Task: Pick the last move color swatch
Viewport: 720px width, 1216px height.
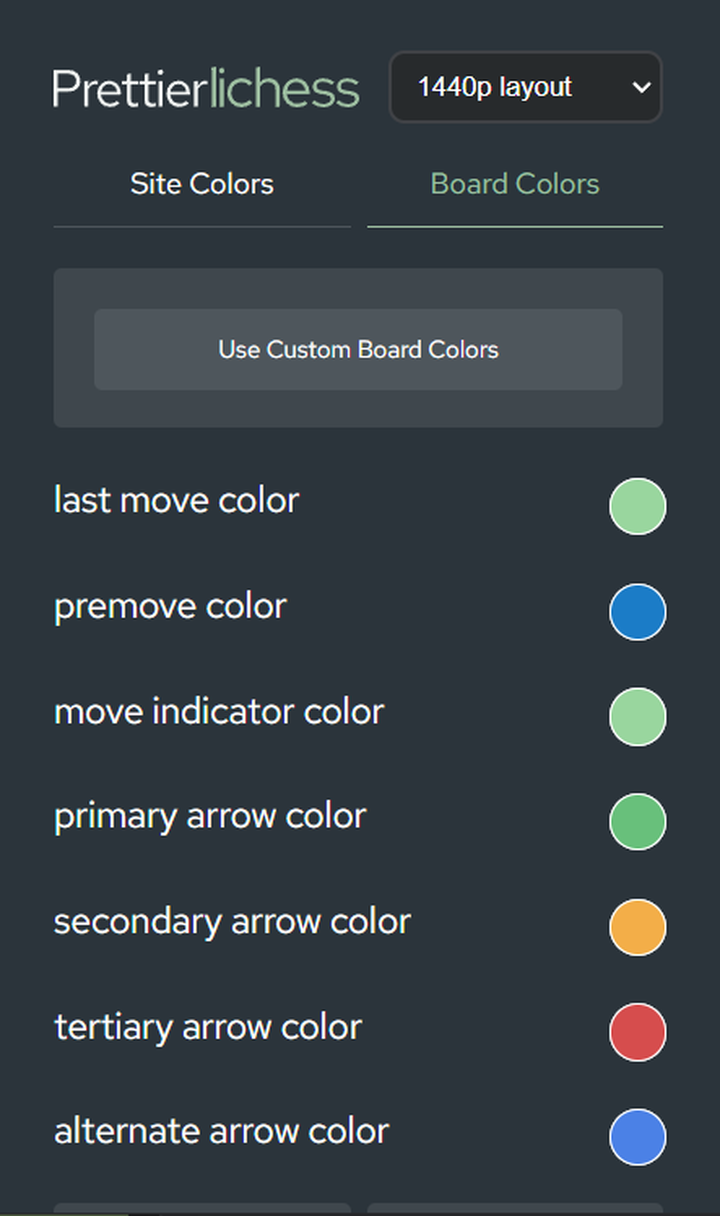Action: pyautogui.click(x=637, y=506)
